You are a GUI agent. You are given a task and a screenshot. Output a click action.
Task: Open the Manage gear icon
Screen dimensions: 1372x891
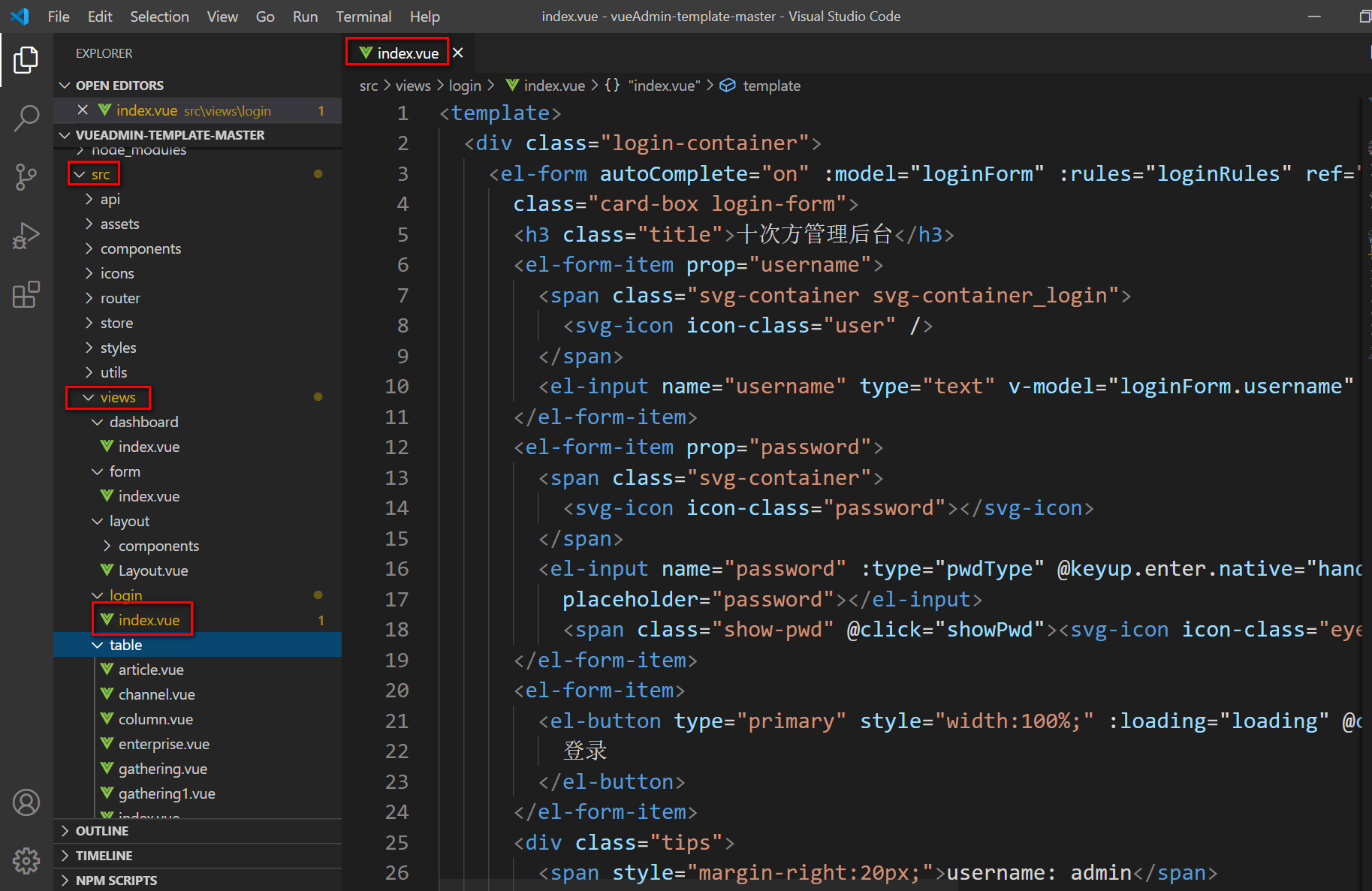[26, 860]
